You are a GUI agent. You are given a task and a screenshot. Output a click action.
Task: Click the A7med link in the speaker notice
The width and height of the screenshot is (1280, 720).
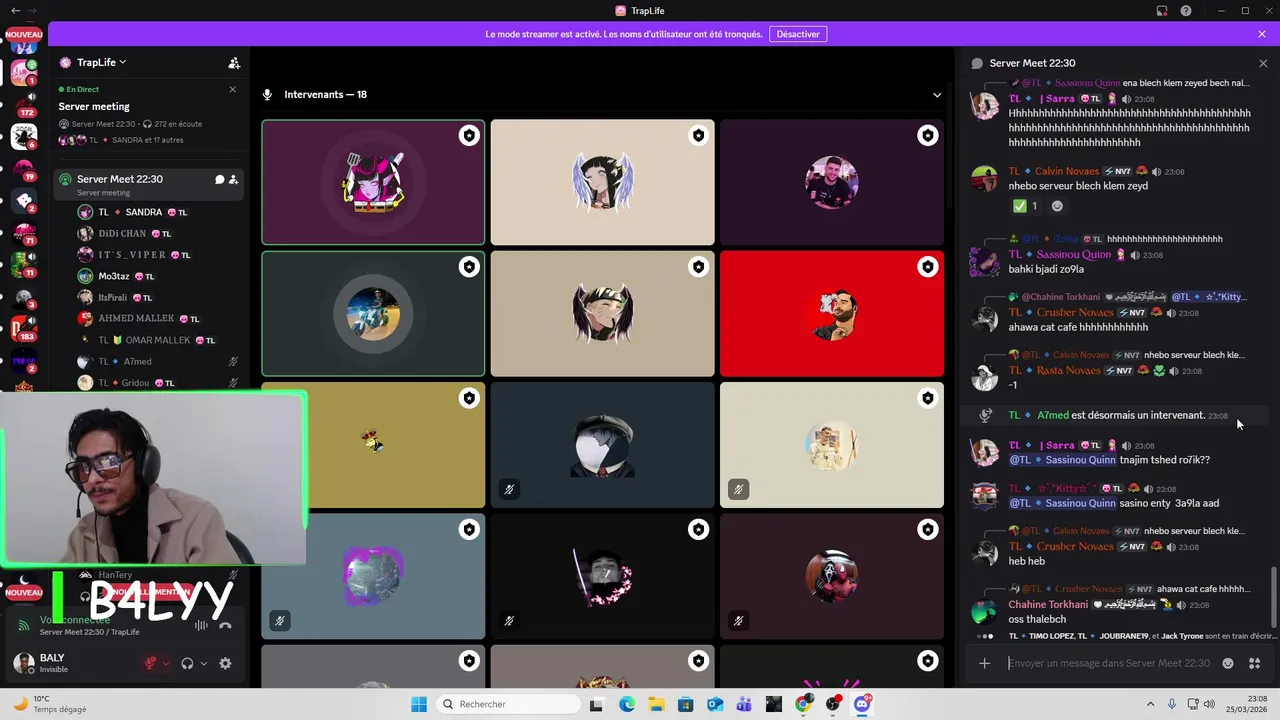tap(1053, 415)
